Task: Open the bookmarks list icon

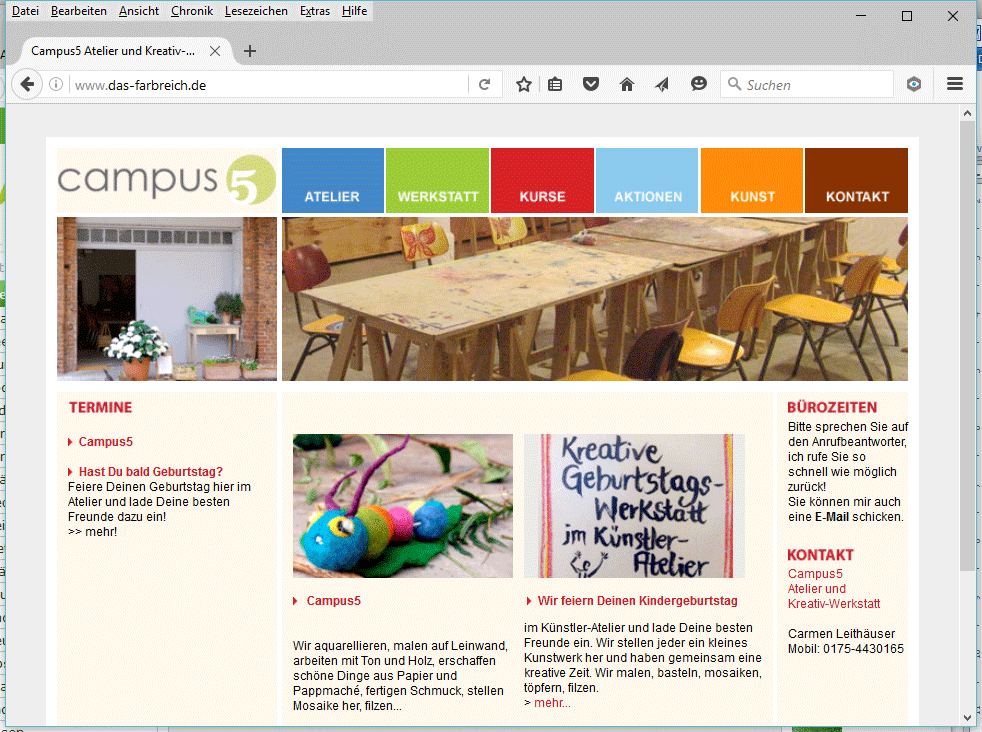Action: point(555,85)
